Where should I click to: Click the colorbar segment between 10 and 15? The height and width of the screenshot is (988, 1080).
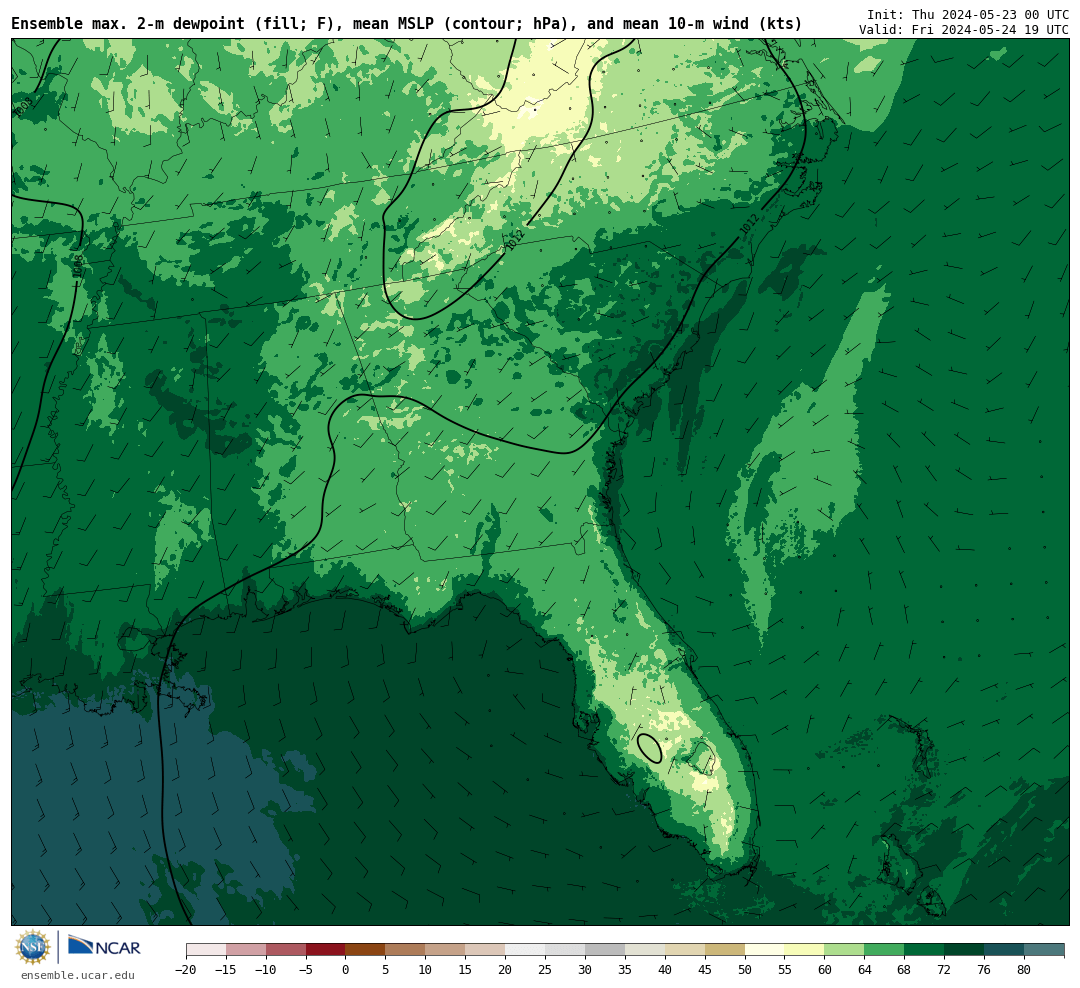446,950
